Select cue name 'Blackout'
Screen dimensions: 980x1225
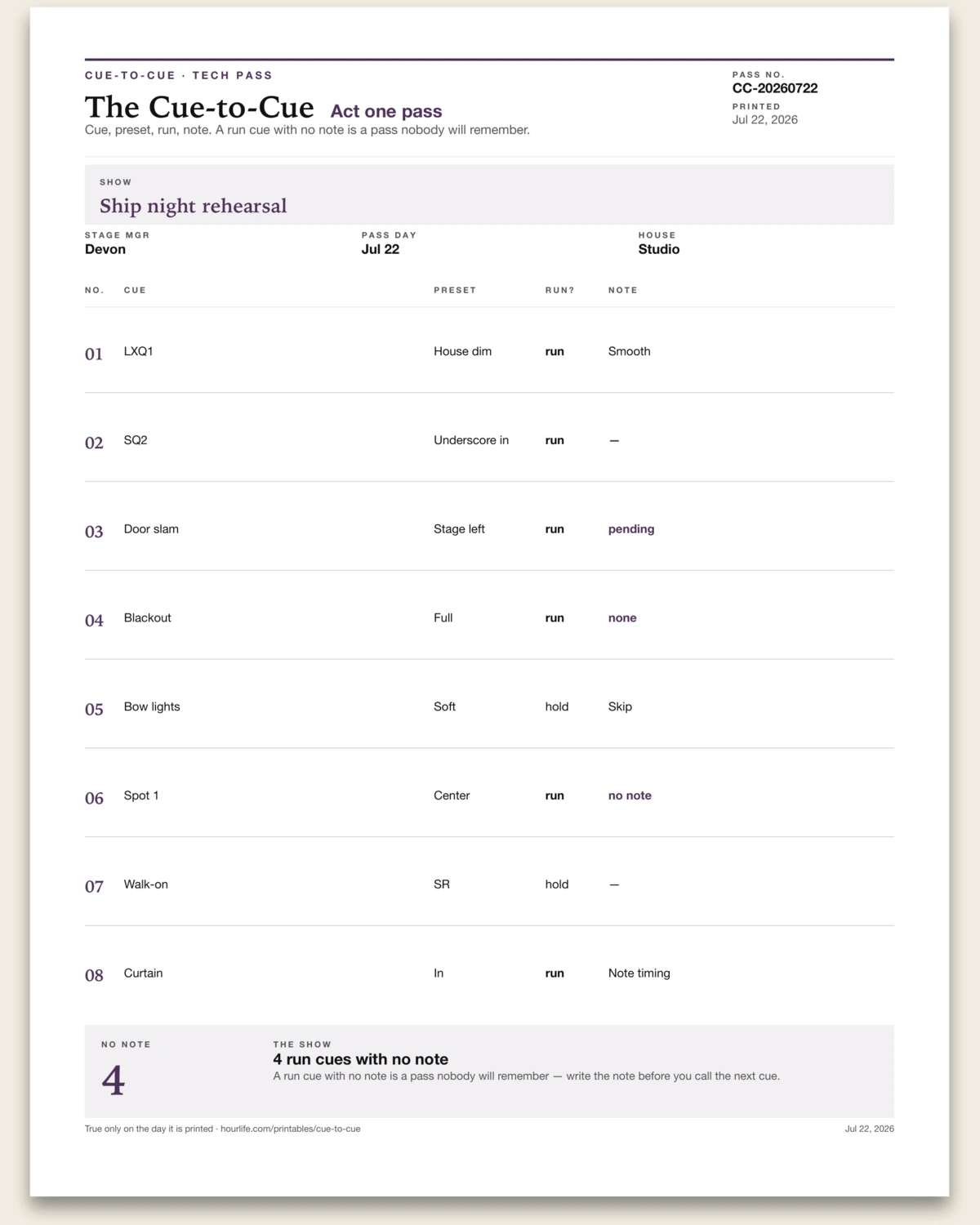pyautogui.click(x=148, y=618)
